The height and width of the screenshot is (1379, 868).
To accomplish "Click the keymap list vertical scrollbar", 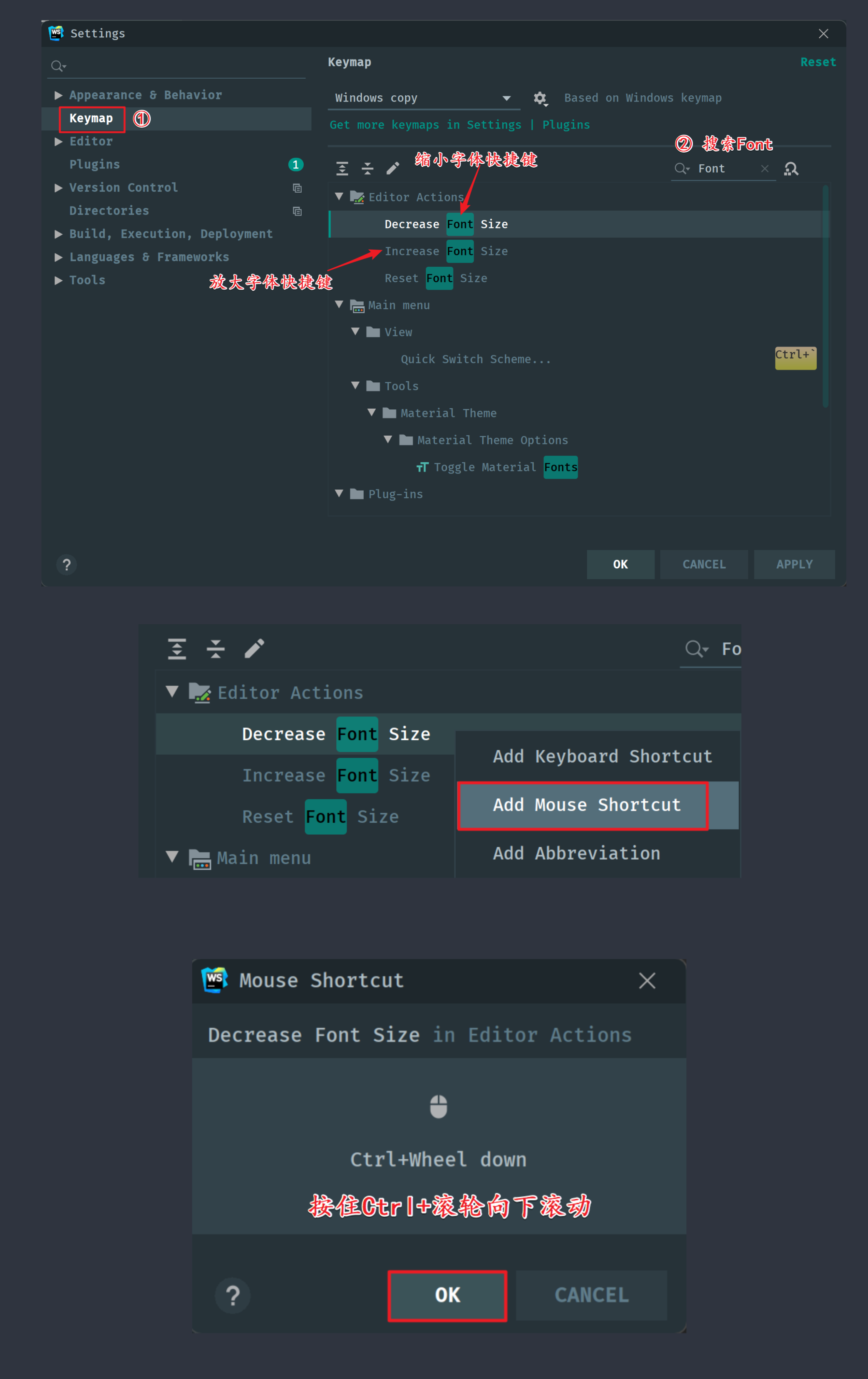I will point(825,295).
